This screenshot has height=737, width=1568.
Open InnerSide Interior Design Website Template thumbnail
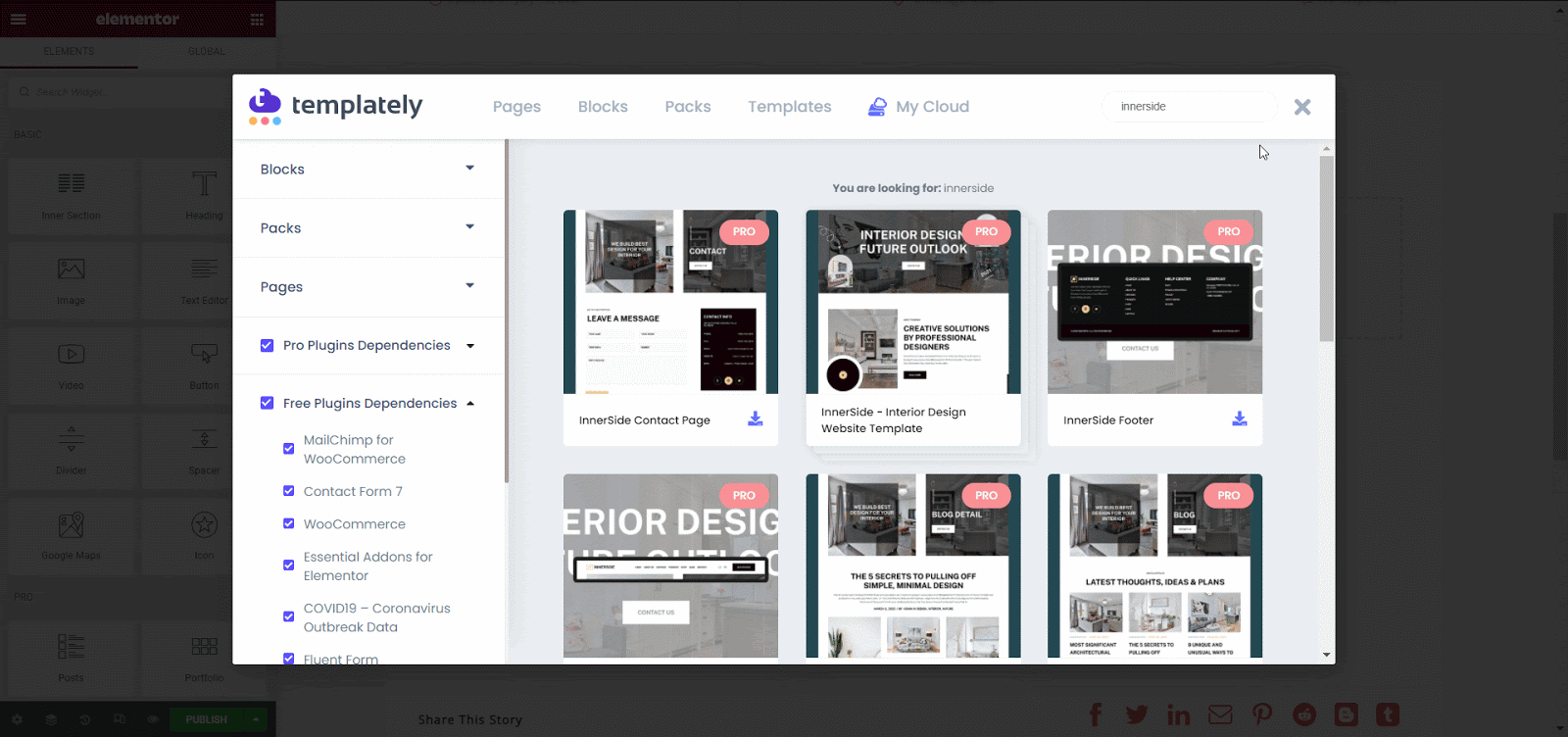pyautogui.click(x=913, y=302)
